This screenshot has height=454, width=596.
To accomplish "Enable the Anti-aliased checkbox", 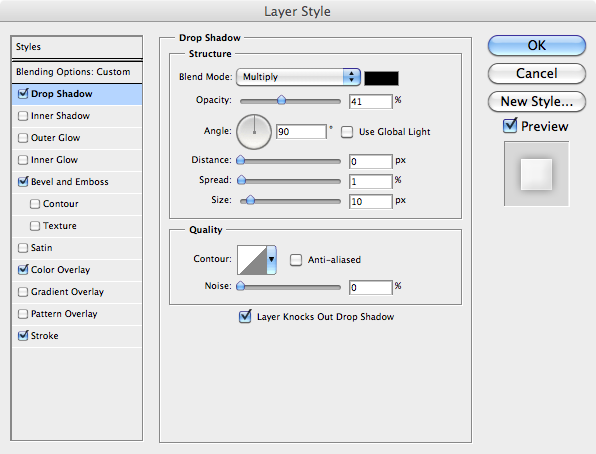I will [x=296, y=260].
